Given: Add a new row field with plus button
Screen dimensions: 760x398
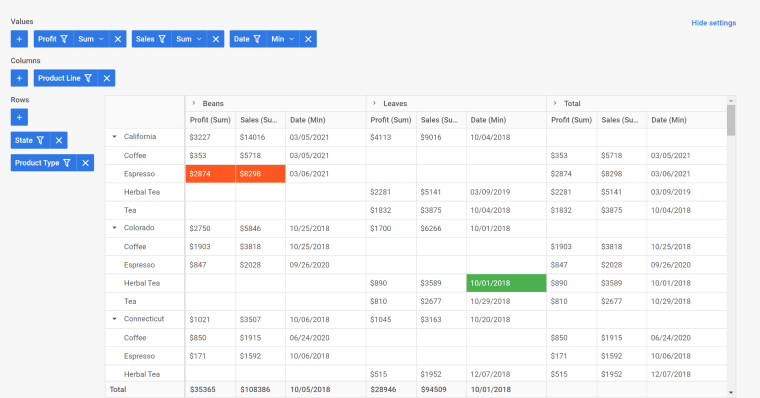Looking at the screenshot, I should tap(19, 117).
